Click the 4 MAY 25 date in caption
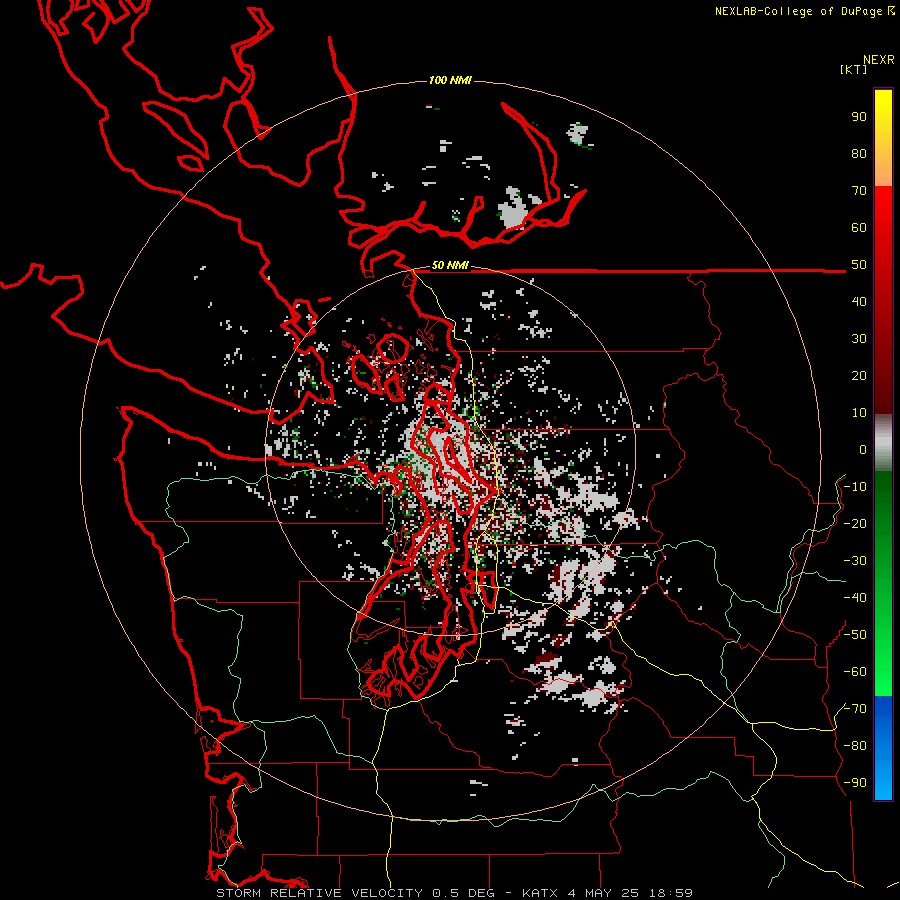900x900 pixels. pos(604,893)
